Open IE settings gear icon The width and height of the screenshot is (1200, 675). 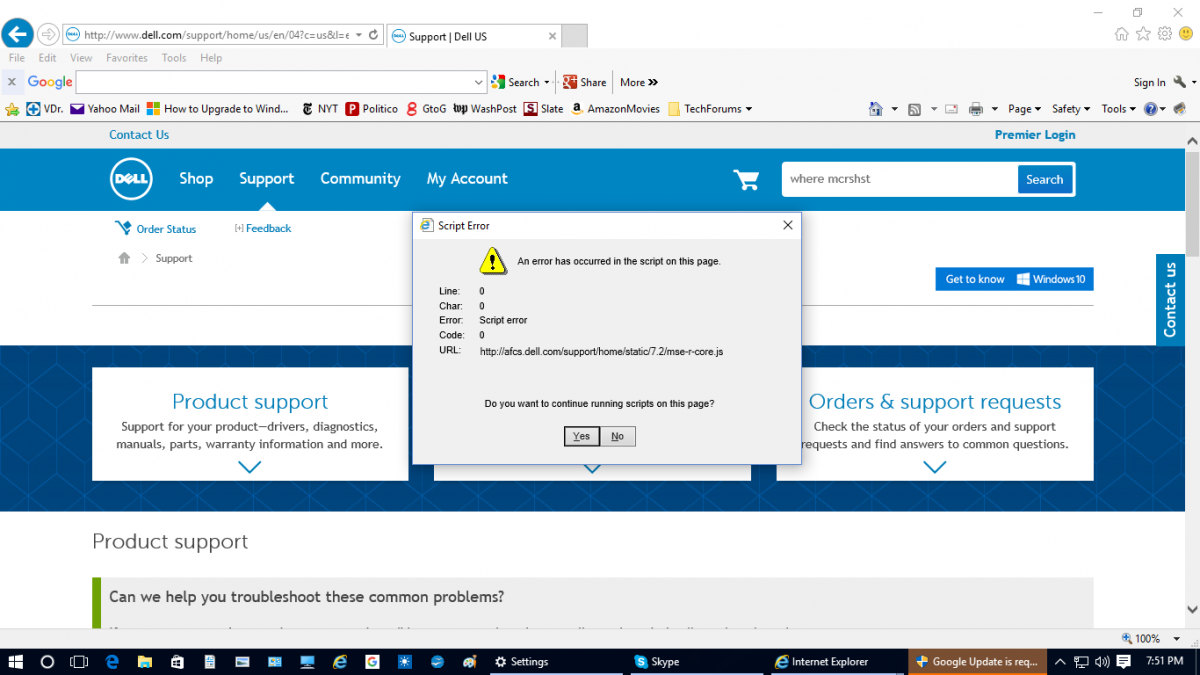click(x=1165, y=33)
